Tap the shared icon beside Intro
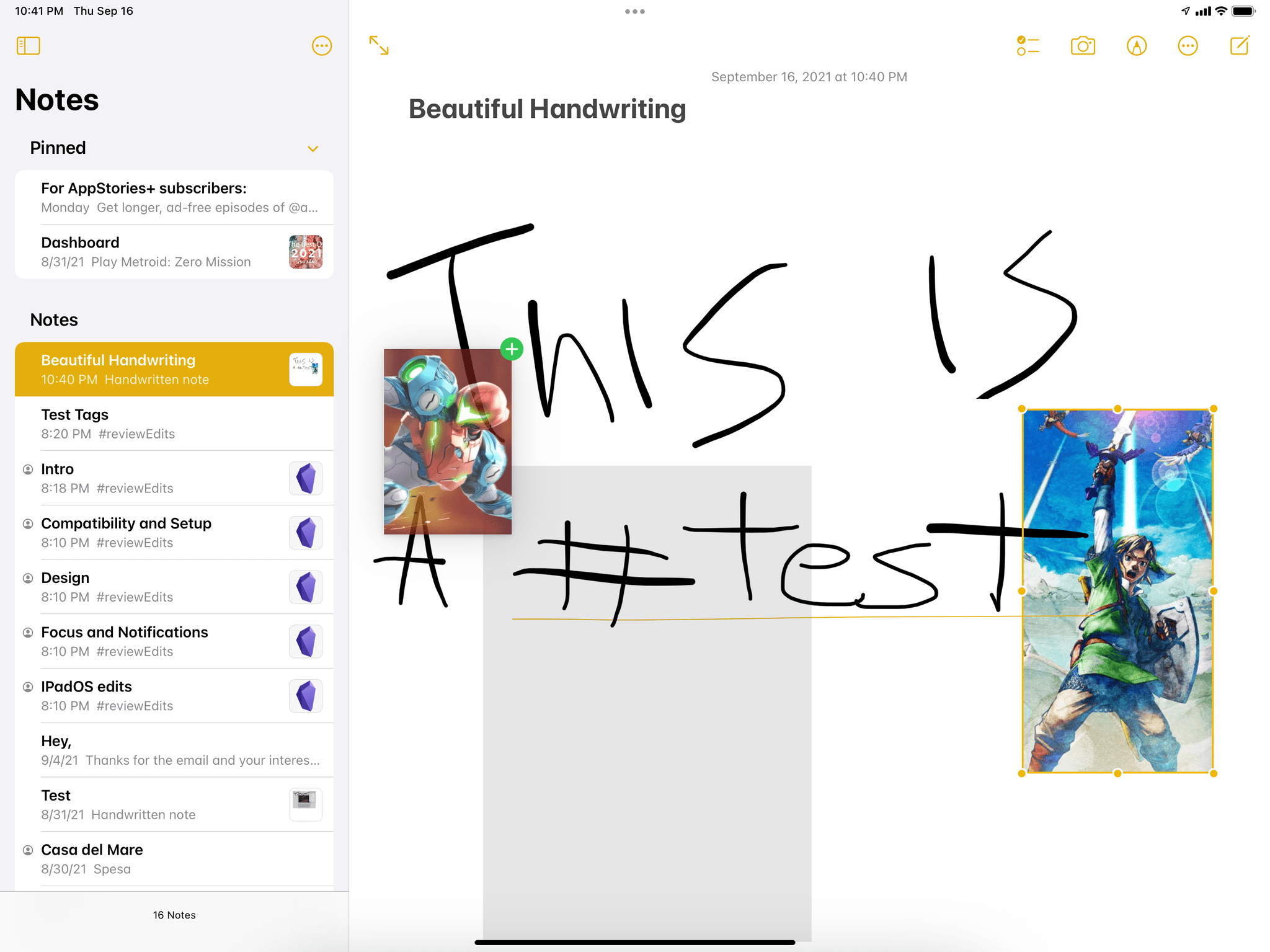1270x952 pixels. click(x=28, y=469)
